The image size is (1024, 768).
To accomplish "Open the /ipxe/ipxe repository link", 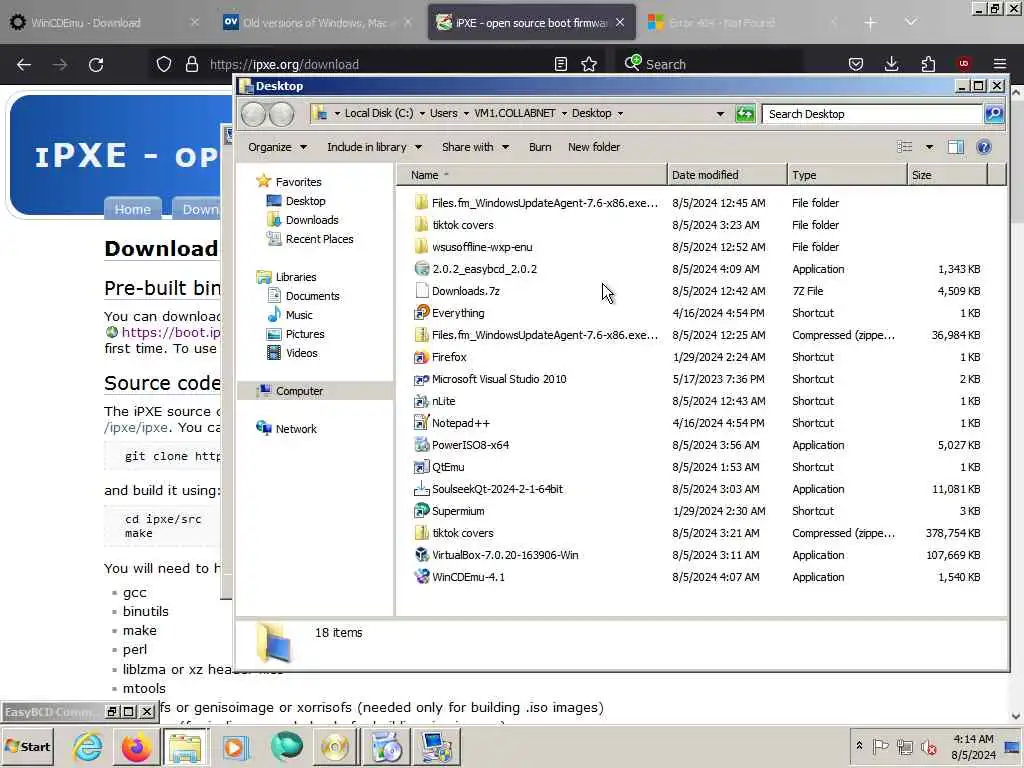I will click(x=136, y=428).
